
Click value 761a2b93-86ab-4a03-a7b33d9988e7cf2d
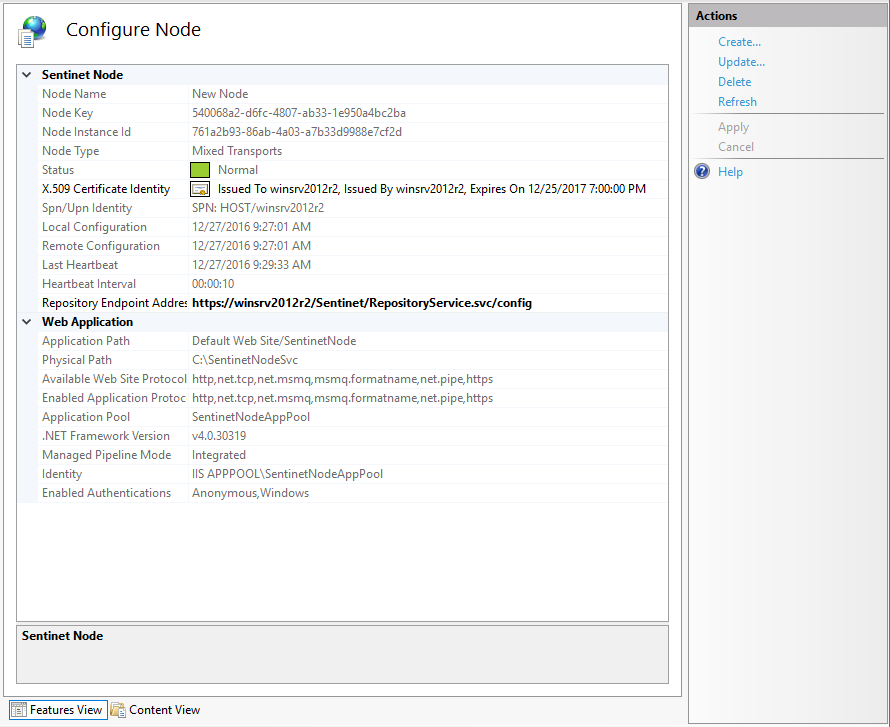coord(297,132)
